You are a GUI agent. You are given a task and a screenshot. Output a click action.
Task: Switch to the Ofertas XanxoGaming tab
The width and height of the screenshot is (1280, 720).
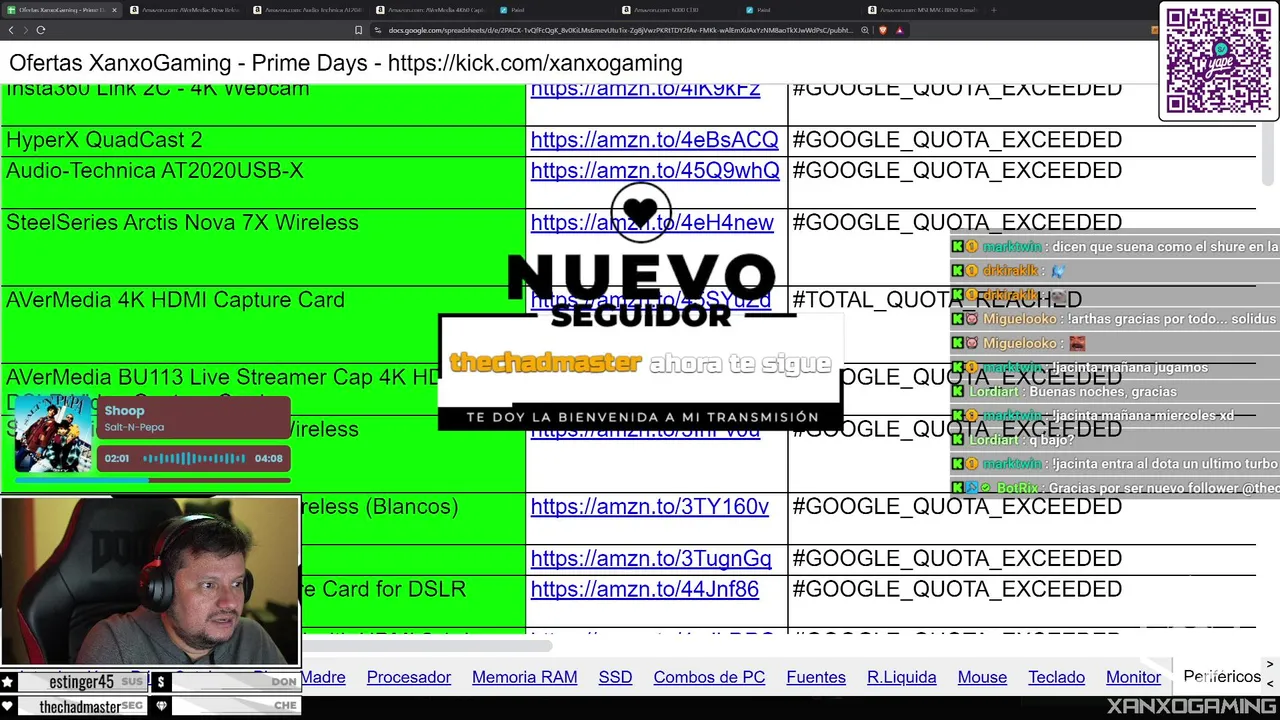(60, 10)
